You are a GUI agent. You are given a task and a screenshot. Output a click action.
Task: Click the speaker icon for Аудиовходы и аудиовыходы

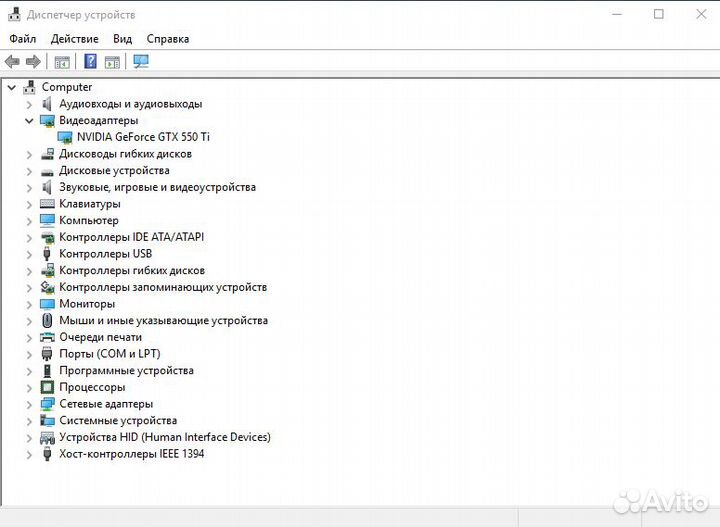46,104
